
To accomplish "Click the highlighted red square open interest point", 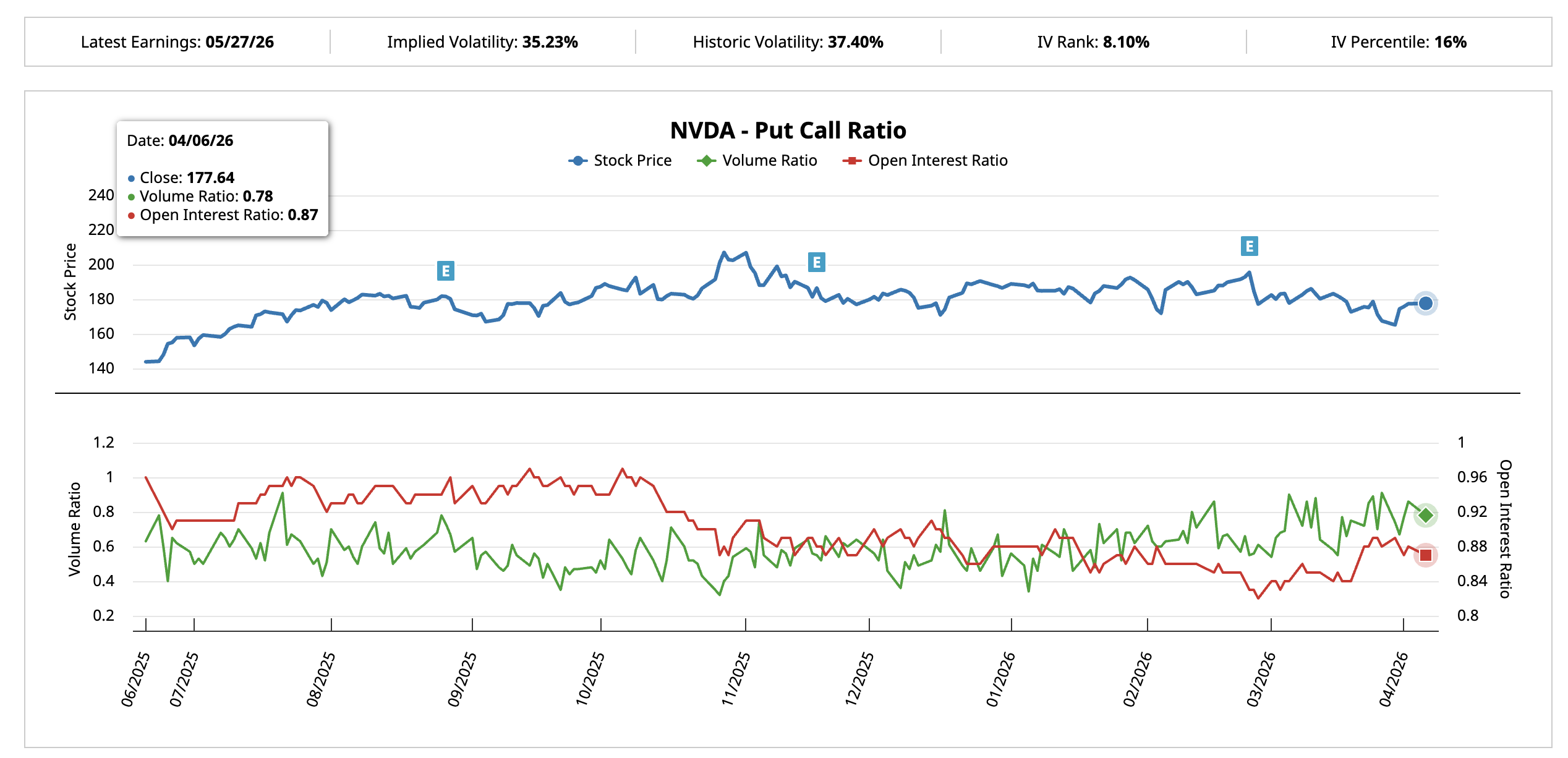I will tap(1425, 555).
